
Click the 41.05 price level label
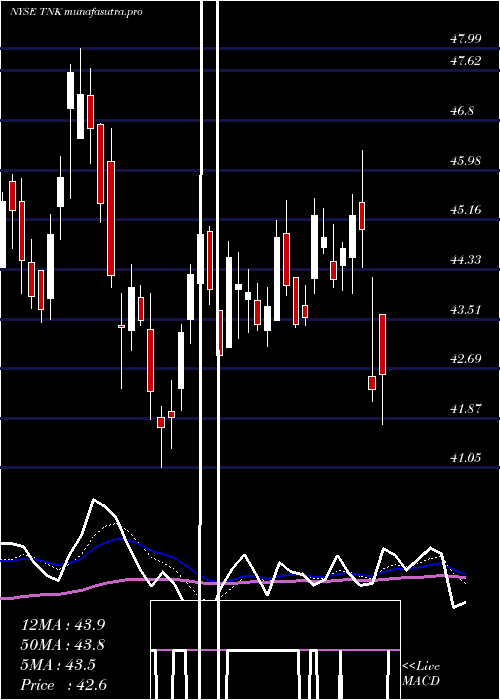pyautogui.click(x=466, y=458)
